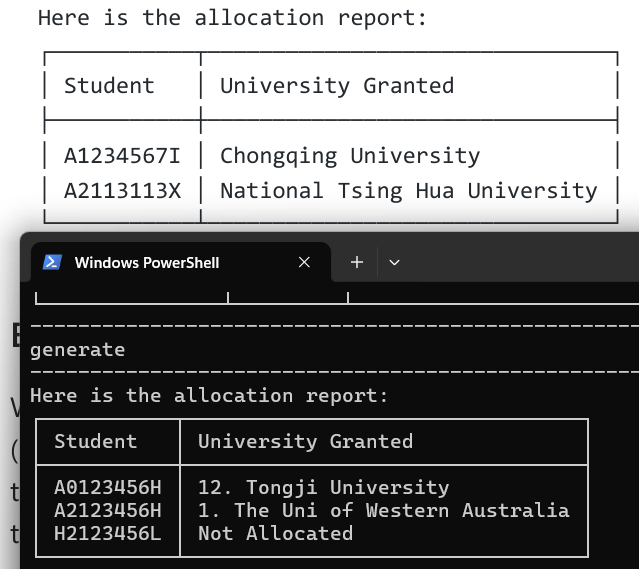Click '12. Tongji University' entry

point(324,488)
